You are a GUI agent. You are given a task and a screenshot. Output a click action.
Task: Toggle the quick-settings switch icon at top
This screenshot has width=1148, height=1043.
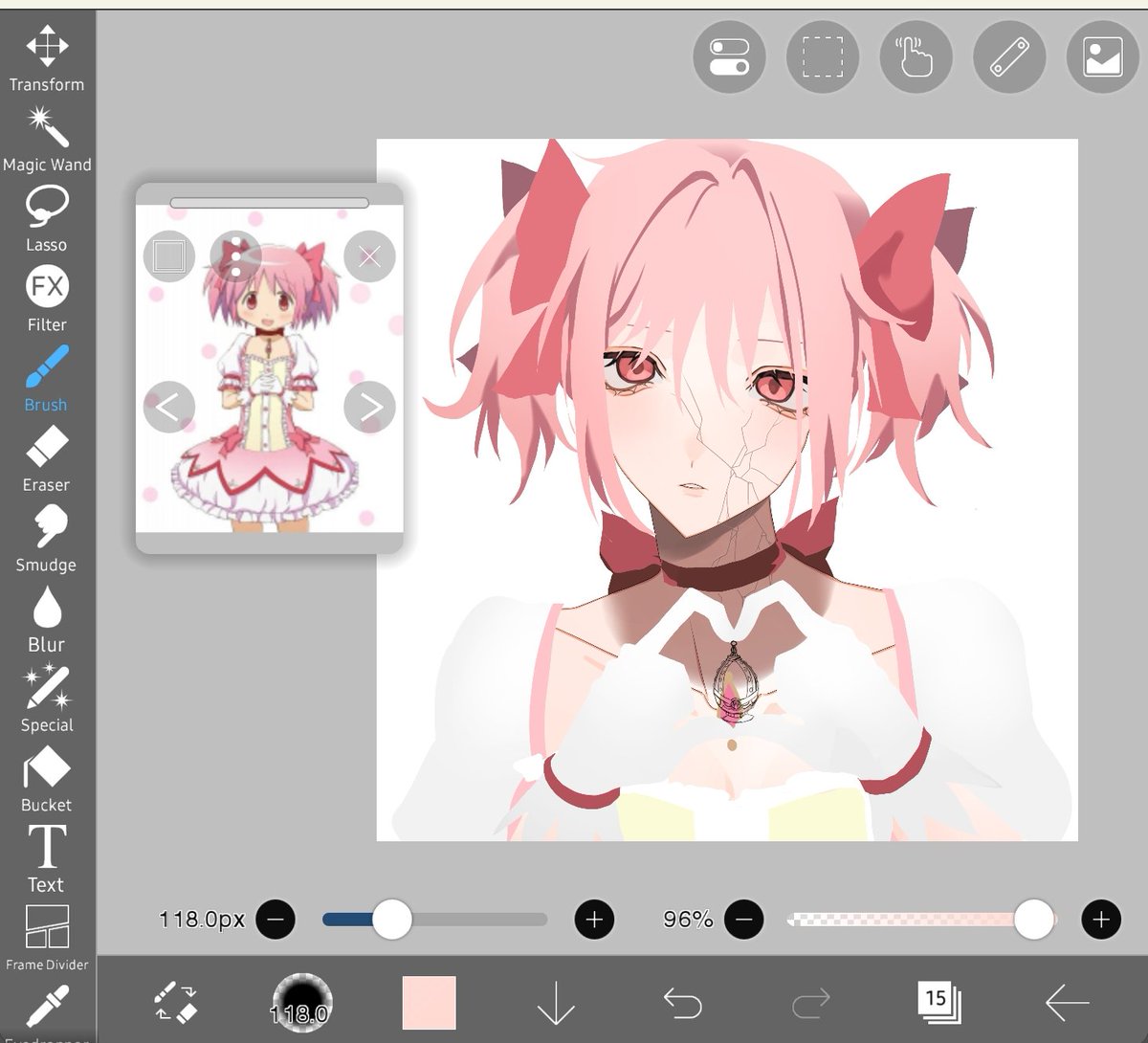[730, 56]
